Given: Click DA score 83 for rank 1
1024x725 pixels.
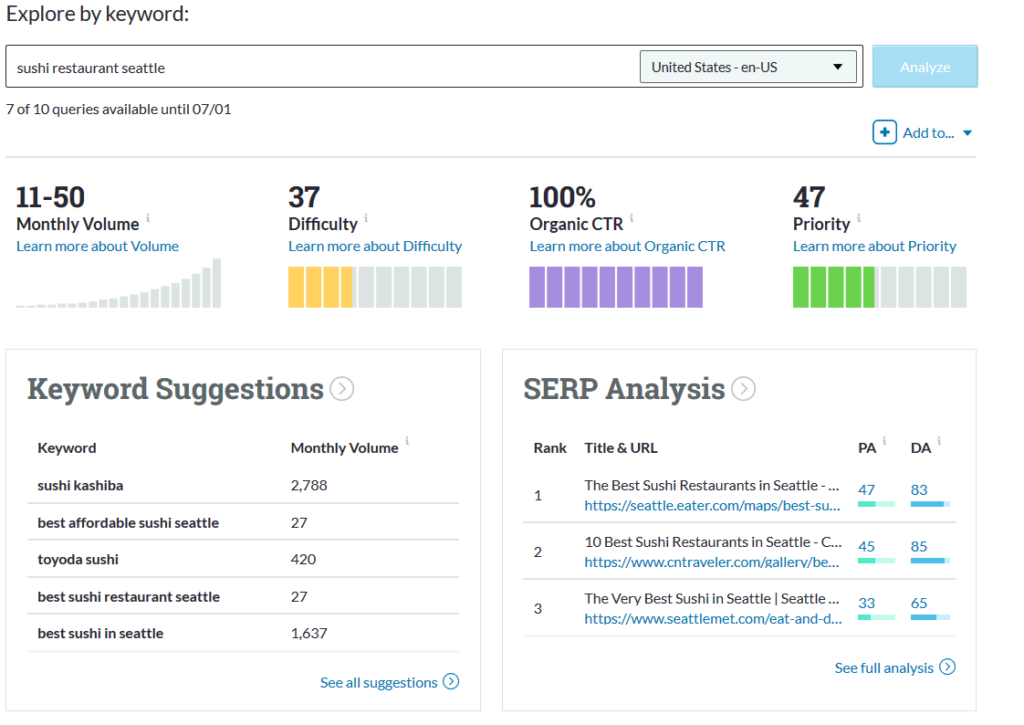Looking at the screenshot, I should [919, 490].
